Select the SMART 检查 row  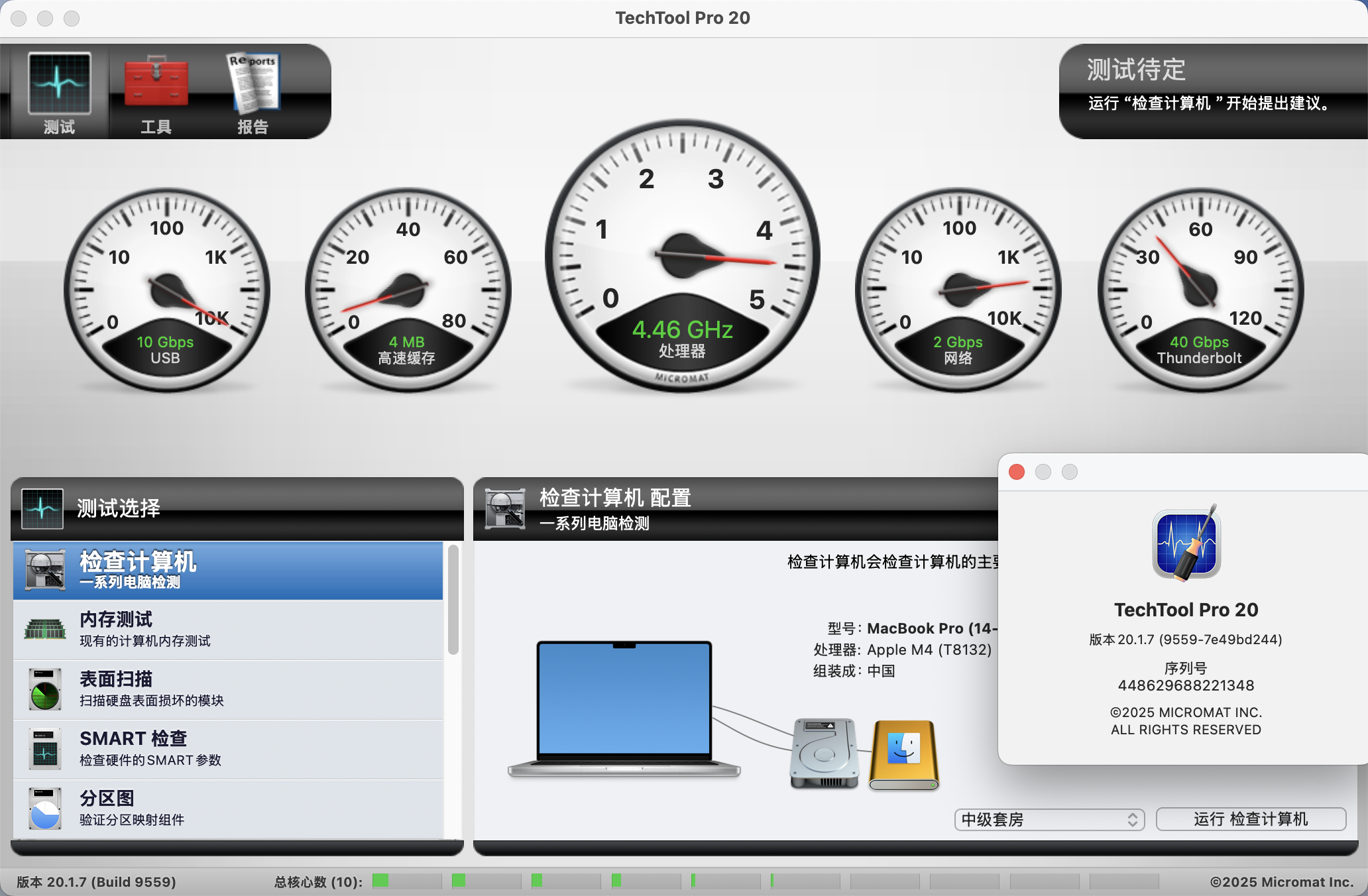[x=228, y=749]
